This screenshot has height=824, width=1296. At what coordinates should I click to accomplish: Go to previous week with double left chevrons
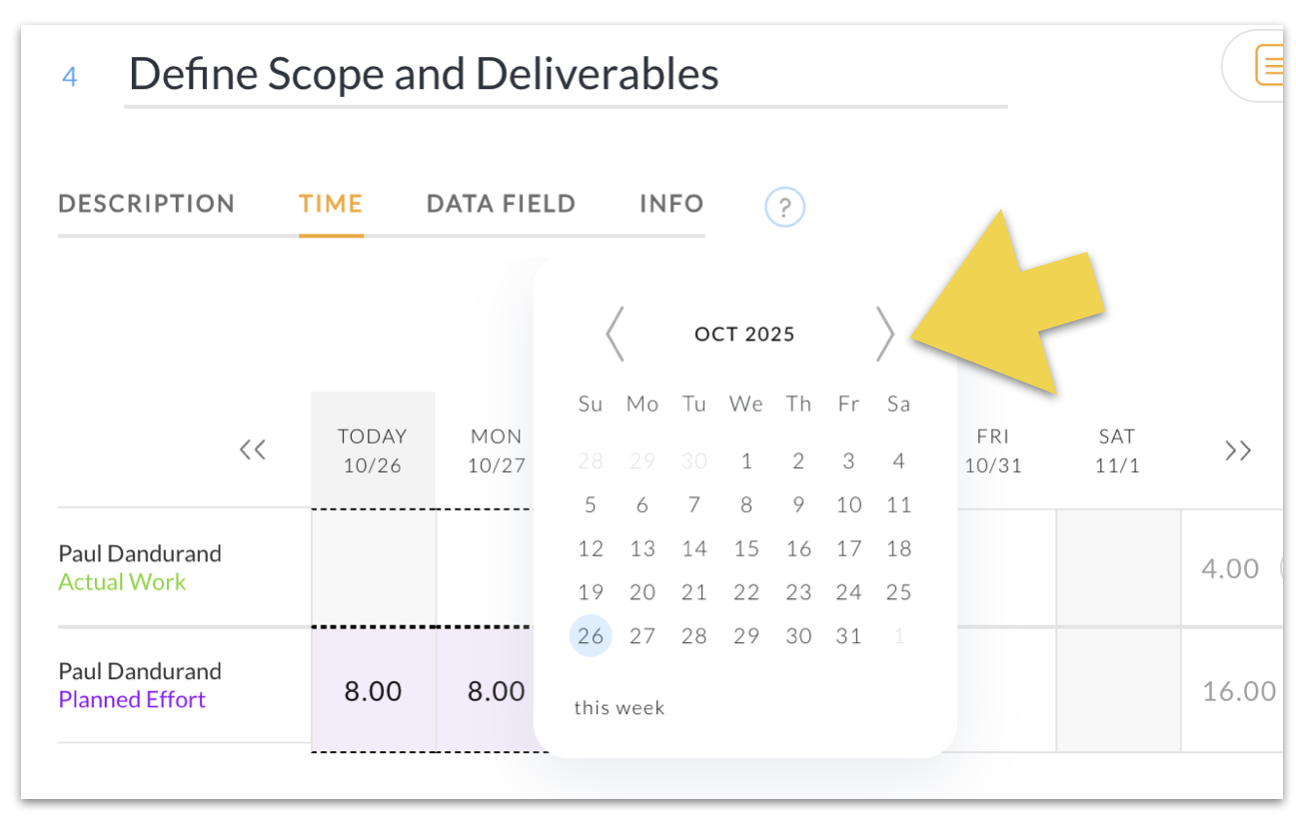(253, 450)
